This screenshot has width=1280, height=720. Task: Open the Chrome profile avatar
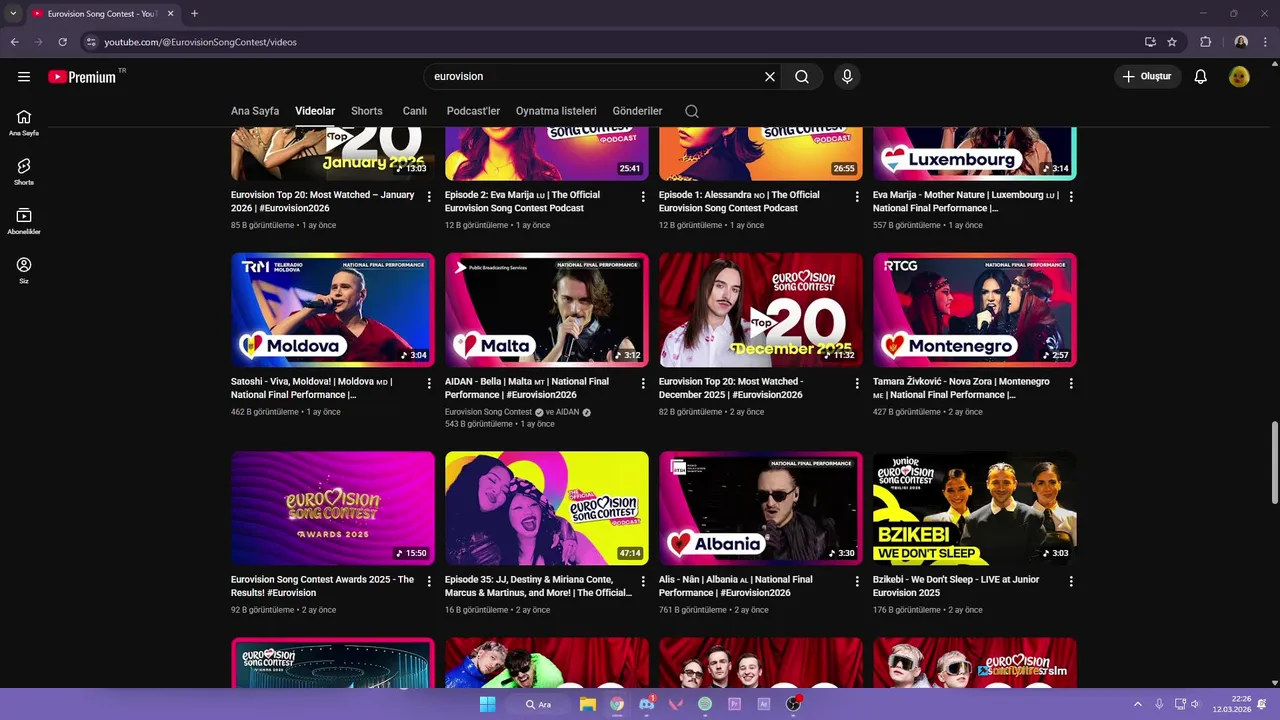(1241, 42)
